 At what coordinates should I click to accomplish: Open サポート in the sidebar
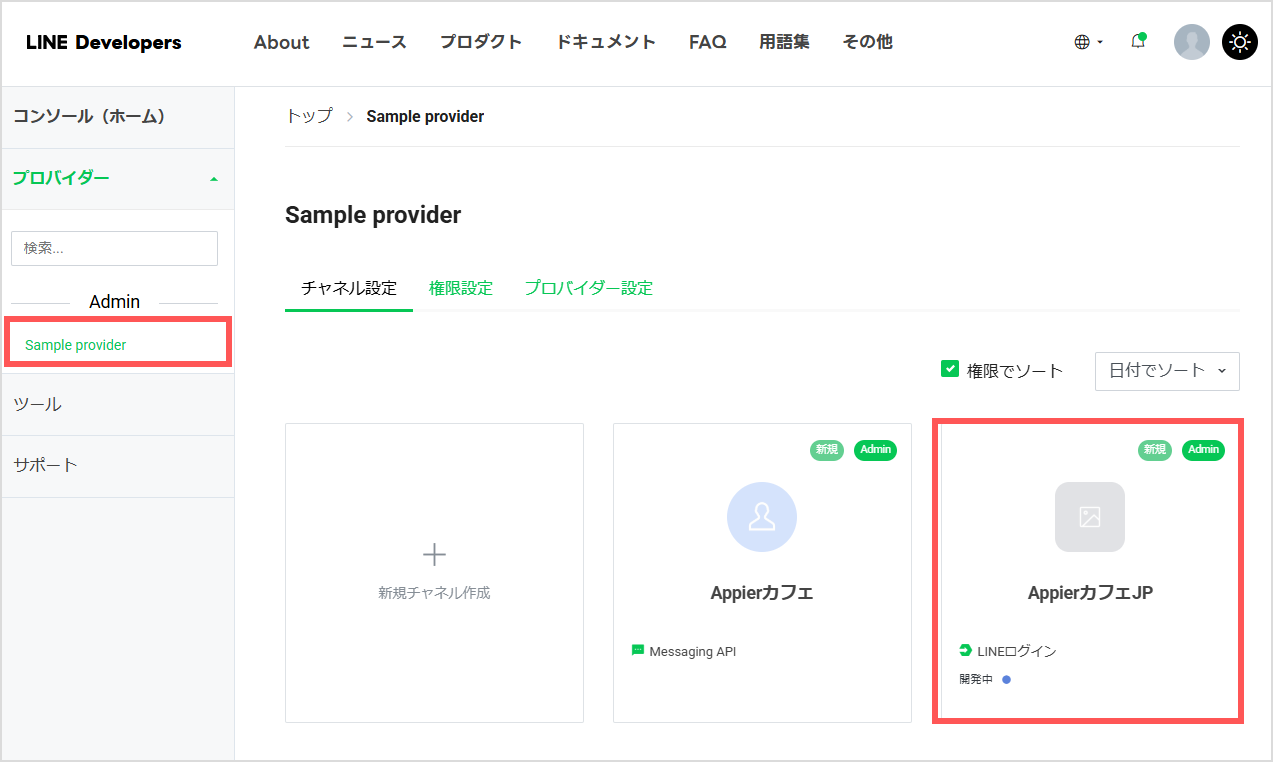click(118, 465)
